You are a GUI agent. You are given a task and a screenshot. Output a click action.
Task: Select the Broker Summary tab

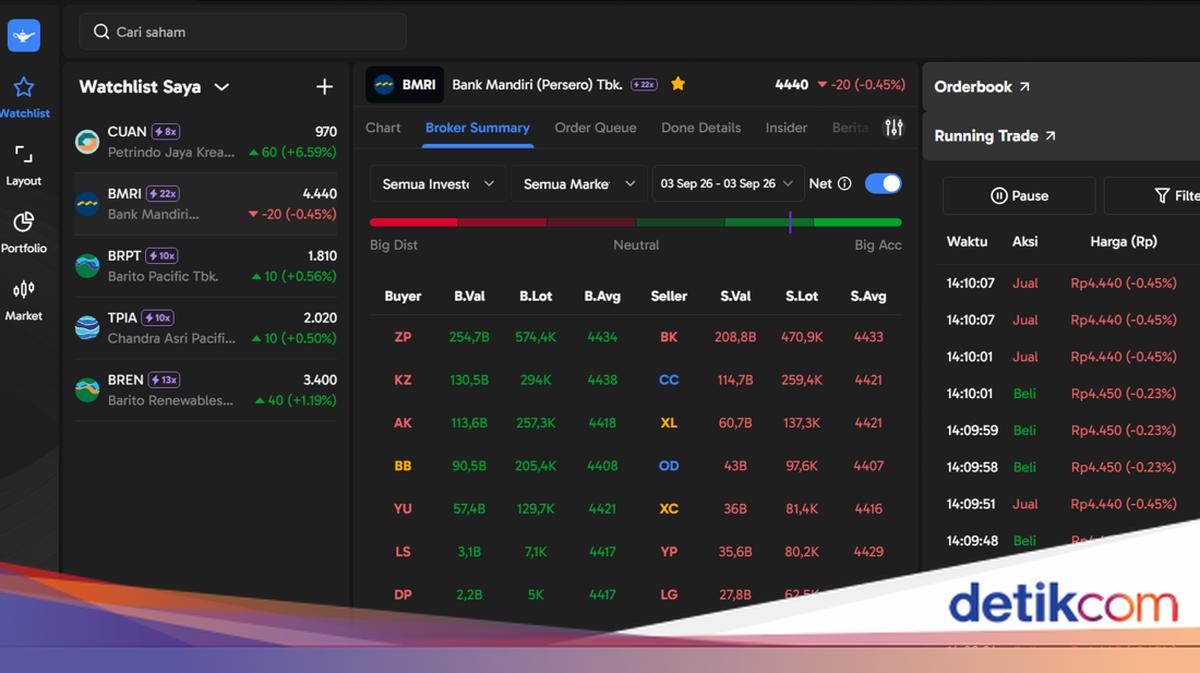pos(477,128)
